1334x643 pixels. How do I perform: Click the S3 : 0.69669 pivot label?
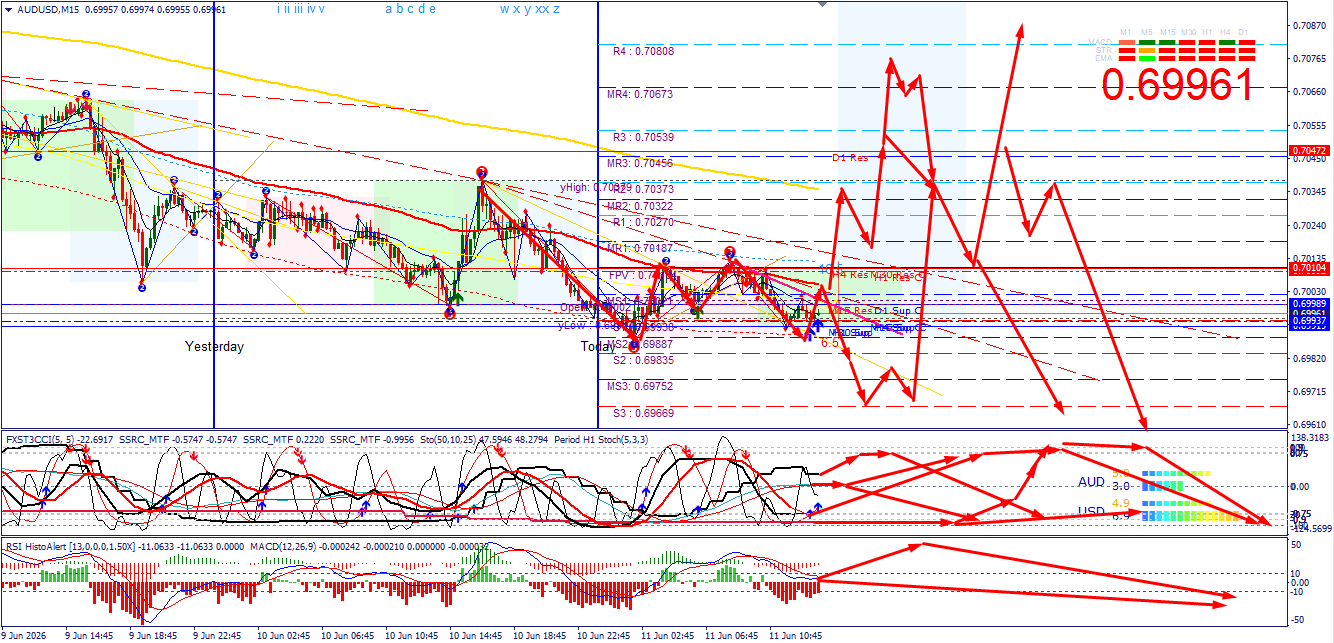pyautogui.click(x=643, y=413)
